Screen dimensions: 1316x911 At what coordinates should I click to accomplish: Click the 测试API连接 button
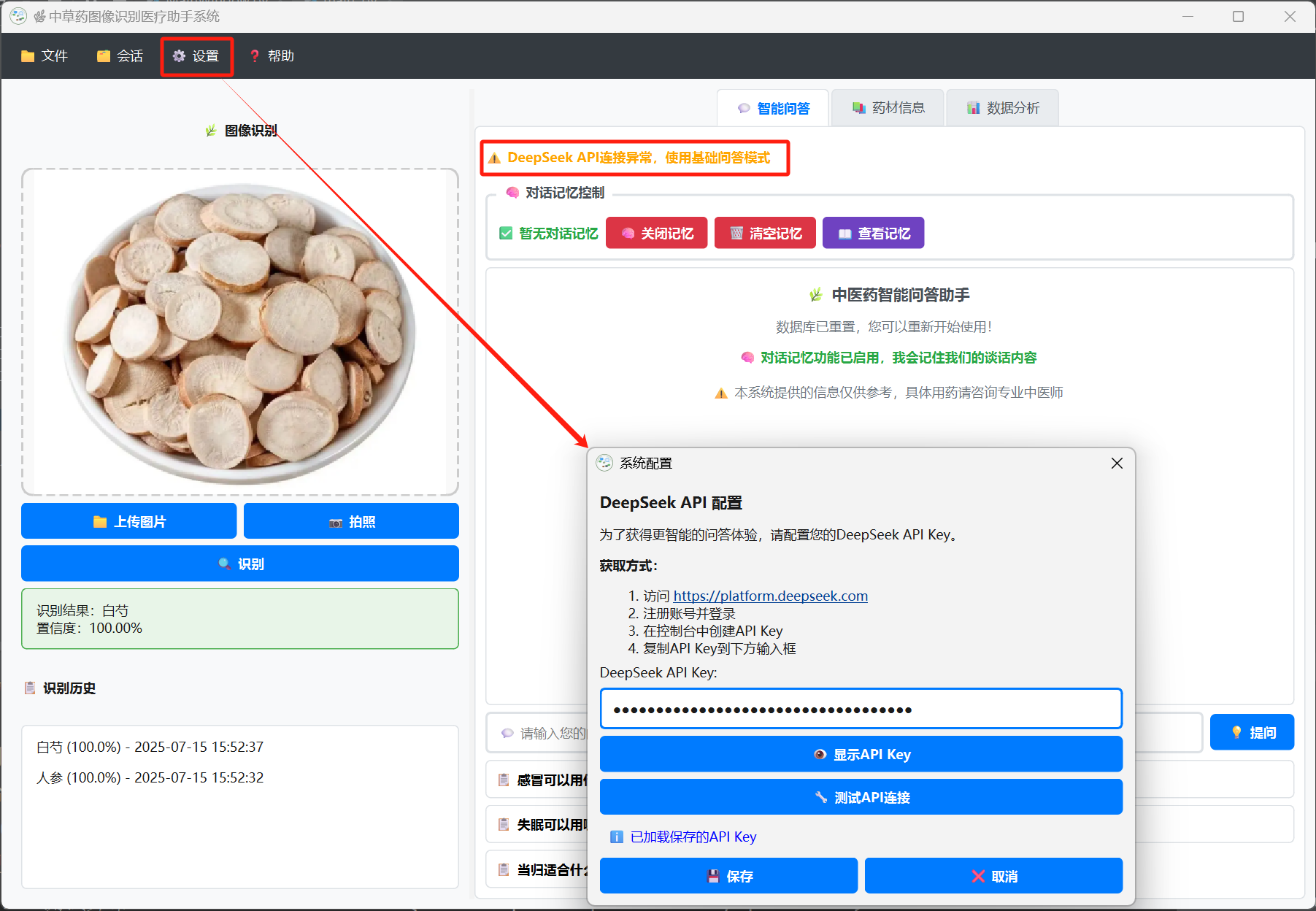pyautogui.click(x=861, y=797)
